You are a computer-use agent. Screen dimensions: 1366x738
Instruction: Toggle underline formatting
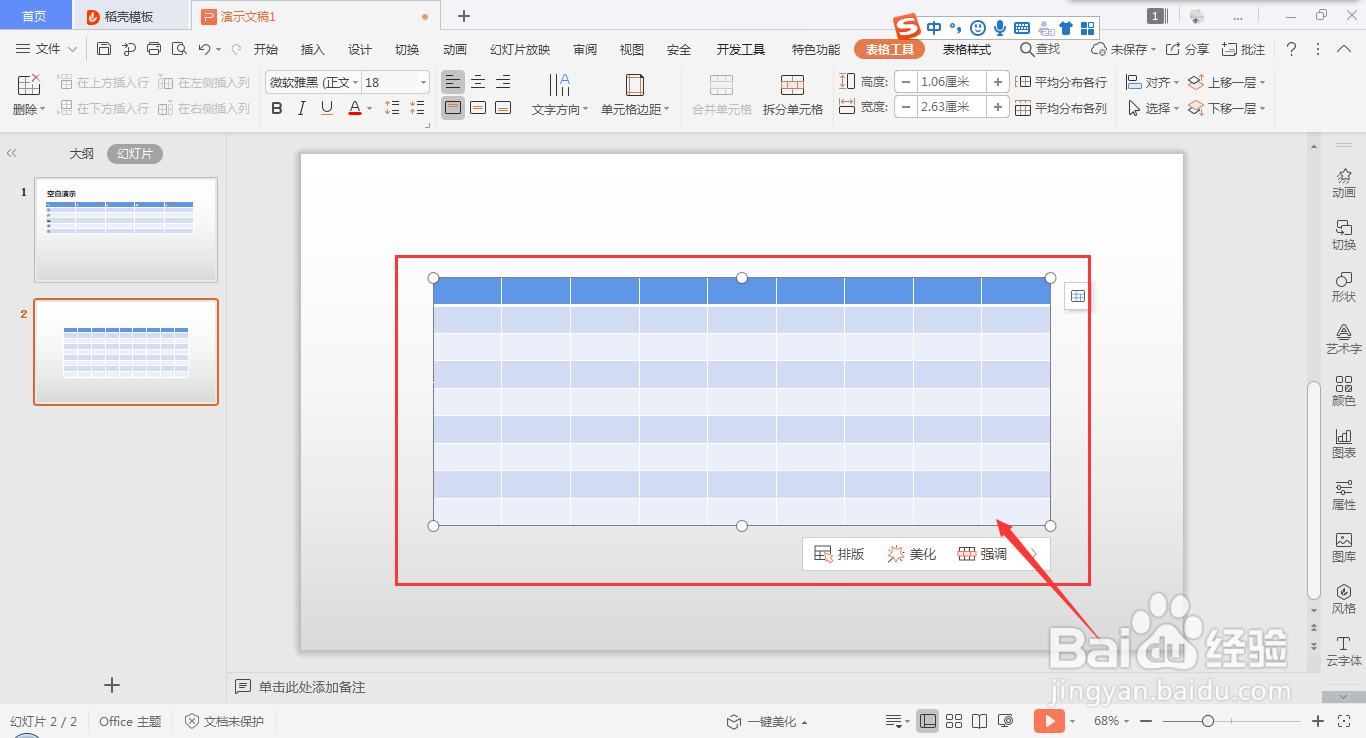coord(326,108)
